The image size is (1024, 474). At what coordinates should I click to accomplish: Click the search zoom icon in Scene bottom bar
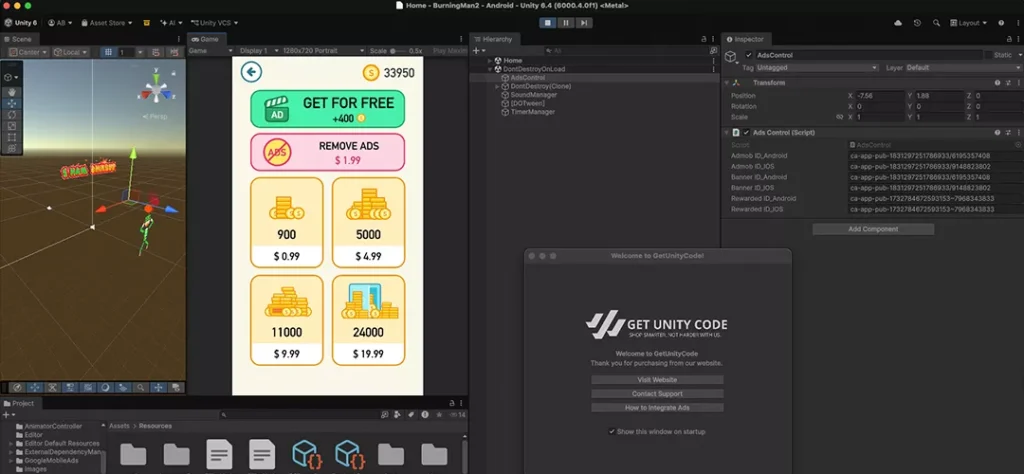(140, 387)
